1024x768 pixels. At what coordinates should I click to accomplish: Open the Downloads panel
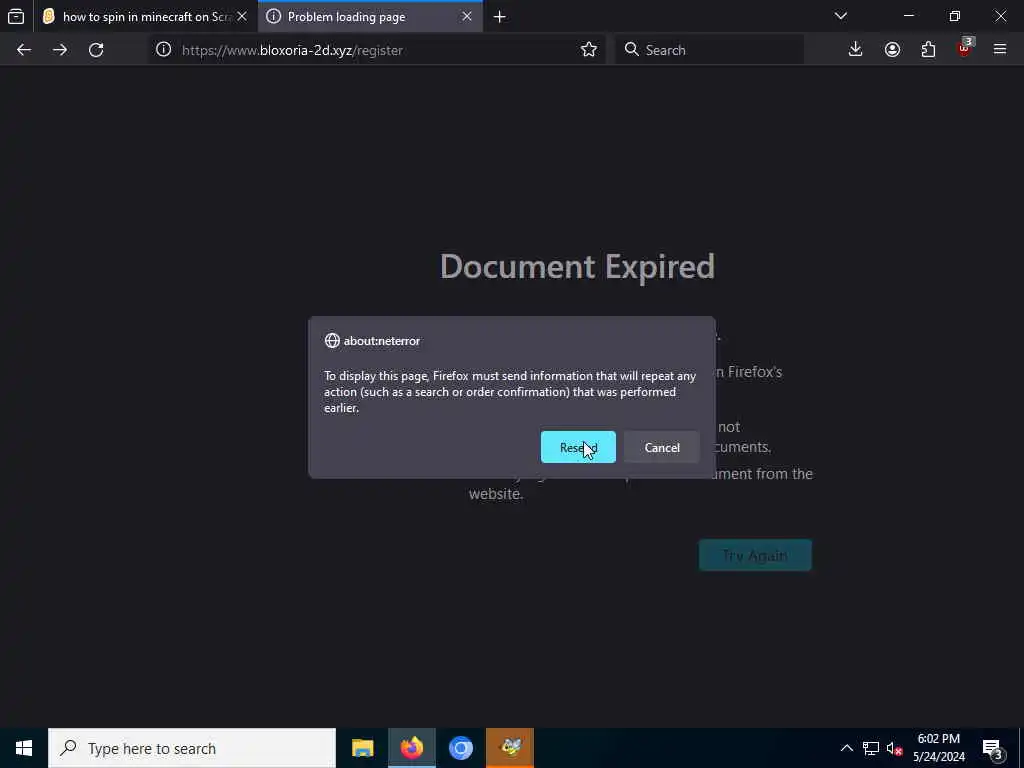pyautogui.click(x=855, y=50)
